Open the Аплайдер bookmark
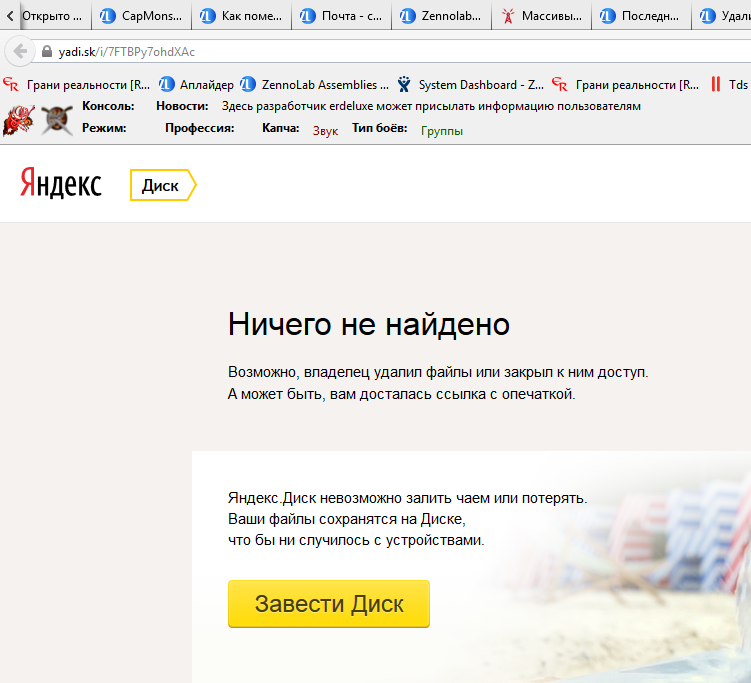 [196, 85]
